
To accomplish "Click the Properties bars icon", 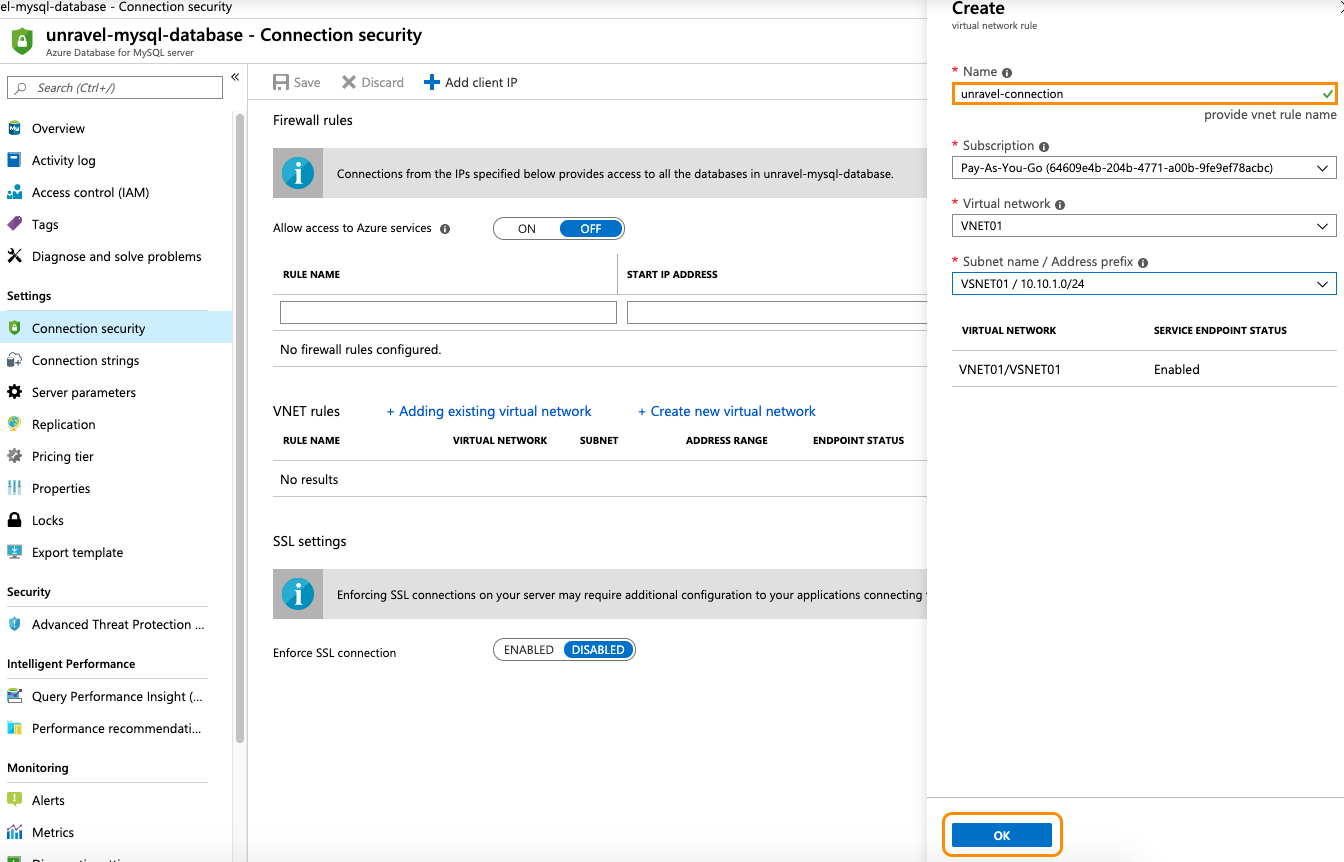I will pyautogui.click(x=14, y=488).
